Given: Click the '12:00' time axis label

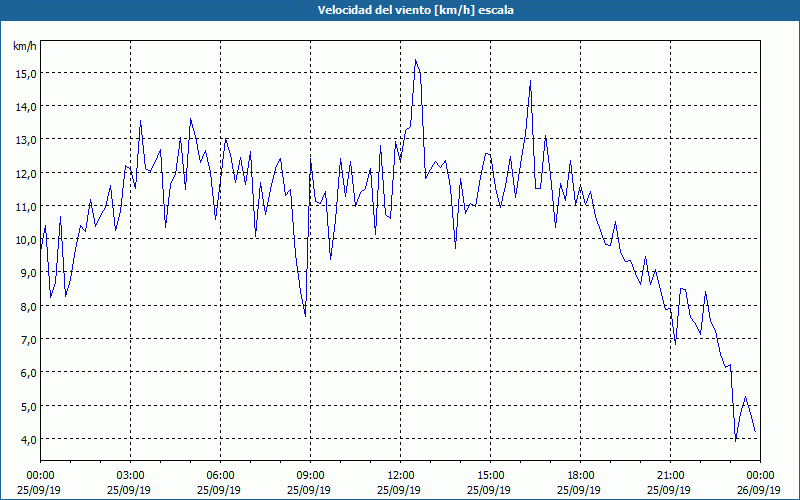Looking at the screenshot, I should click(401, 476).
